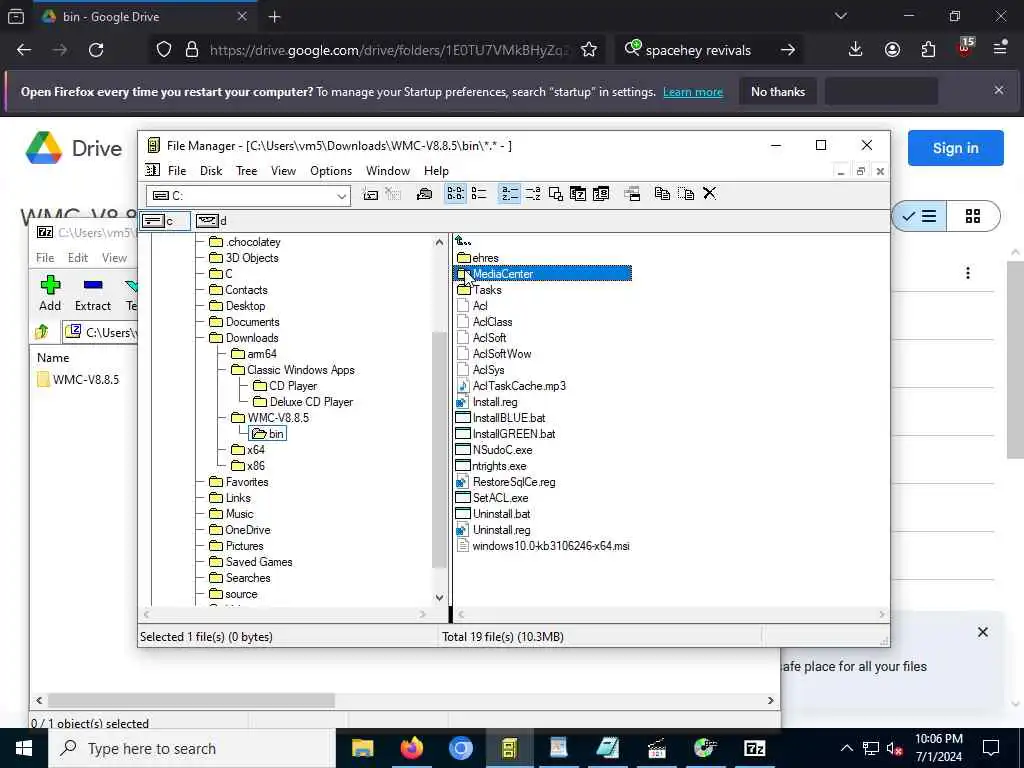Open Firefox list all tabs dropdown
Image resolution: width=1024 pixels, height=768 pixels.
(841, 16)
